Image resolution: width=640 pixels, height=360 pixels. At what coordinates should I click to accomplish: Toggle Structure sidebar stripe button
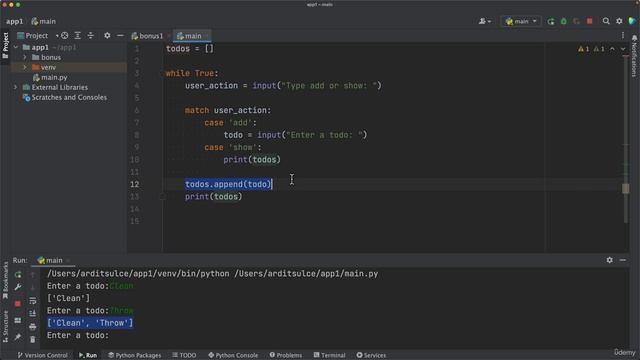[5, 326]
